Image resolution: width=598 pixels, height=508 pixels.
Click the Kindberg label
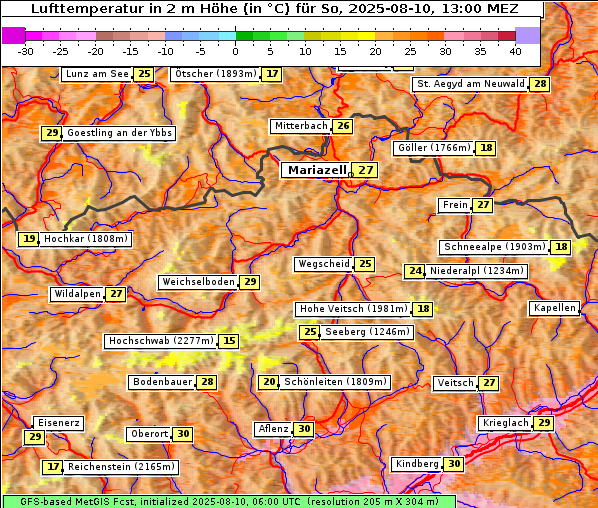417,464
